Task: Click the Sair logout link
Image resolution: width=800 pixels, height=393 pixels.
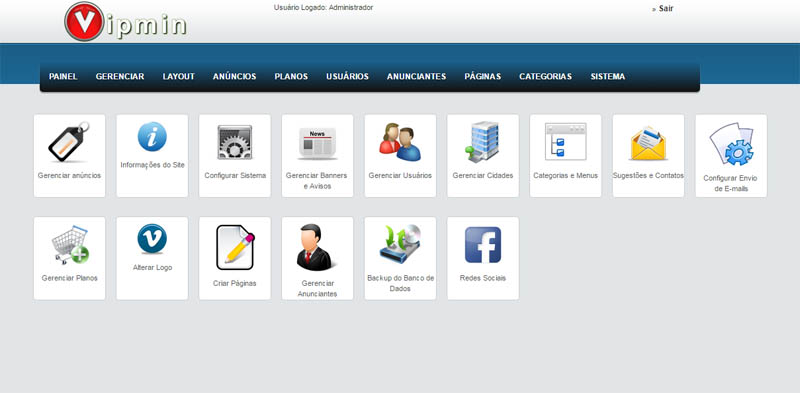Action: point(666,9)
